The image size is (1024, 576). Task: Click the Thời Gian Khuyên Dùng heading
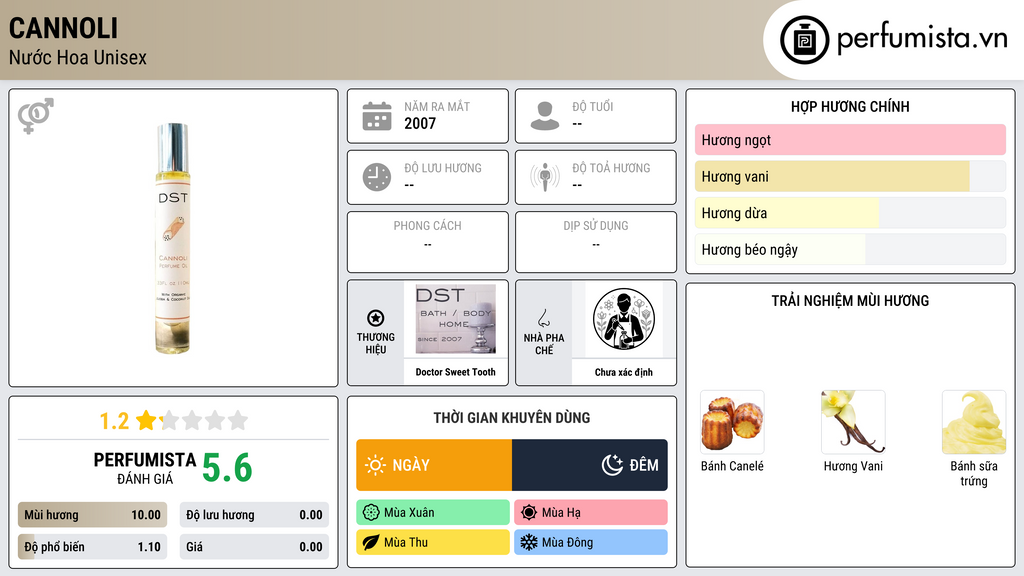coord(512,417)
